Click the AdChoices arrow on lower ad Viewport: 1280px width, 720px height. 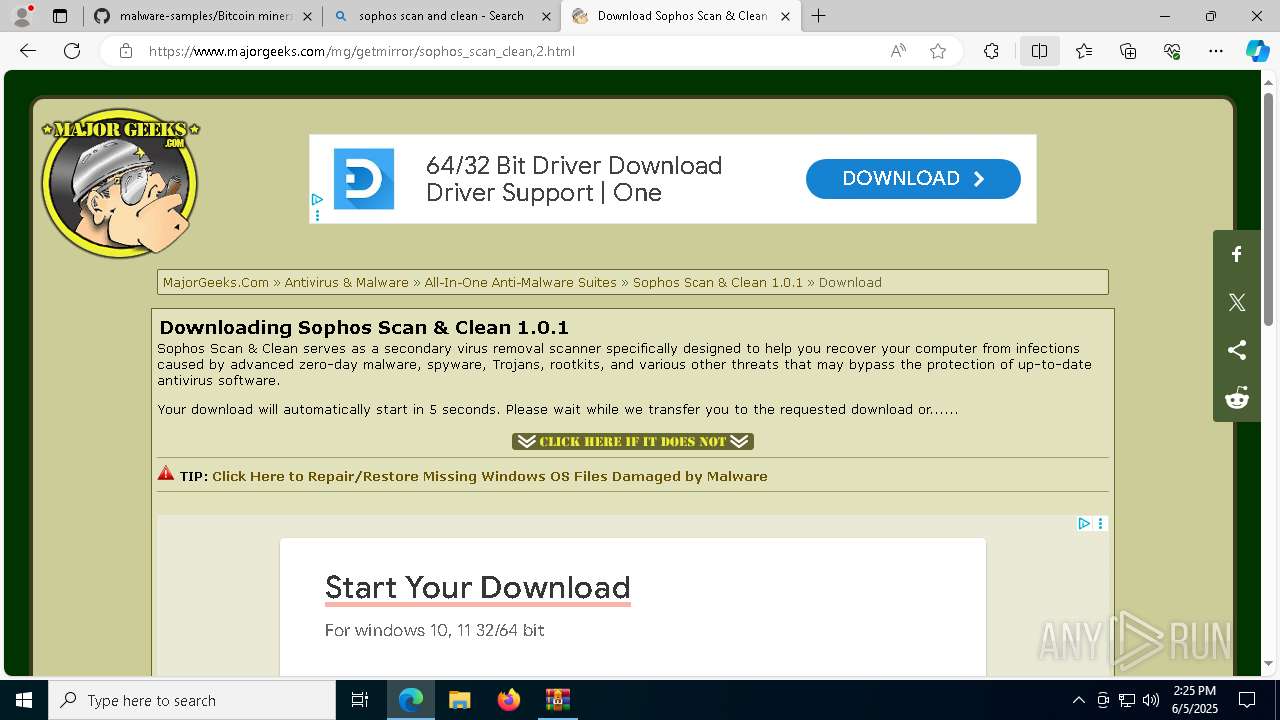1084,523
